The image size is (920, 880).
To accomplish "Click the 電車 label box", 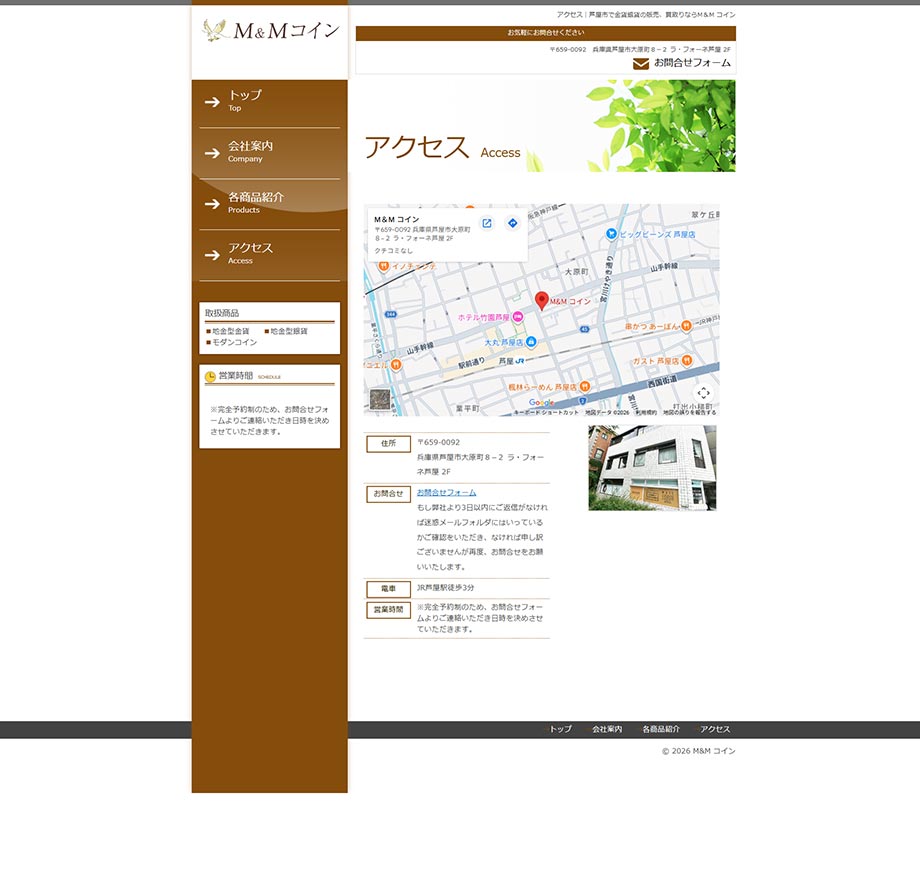I will pos(388,588).
